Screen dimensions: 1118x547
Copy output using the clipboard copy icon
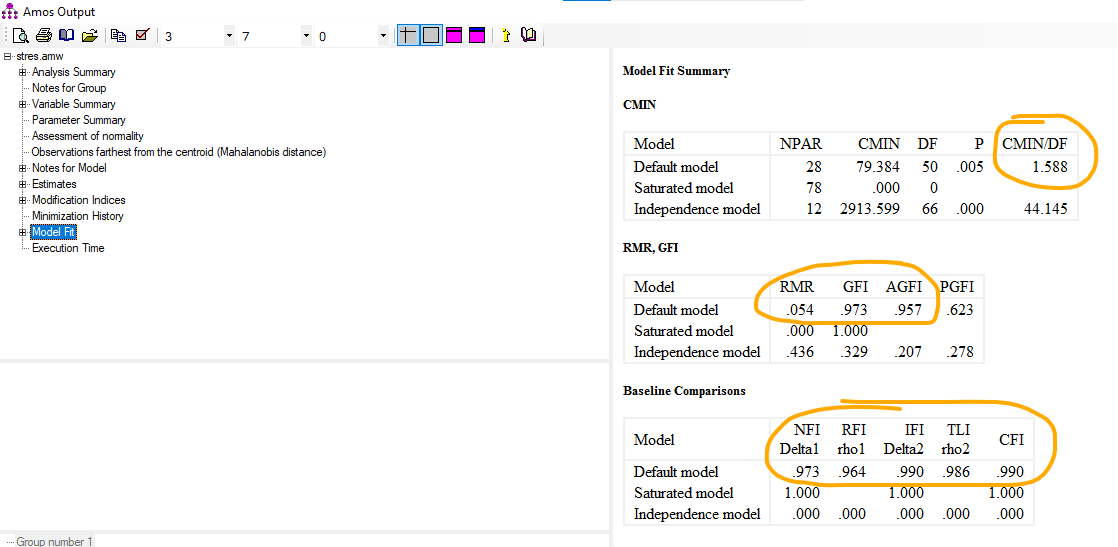tap(119, 36)
